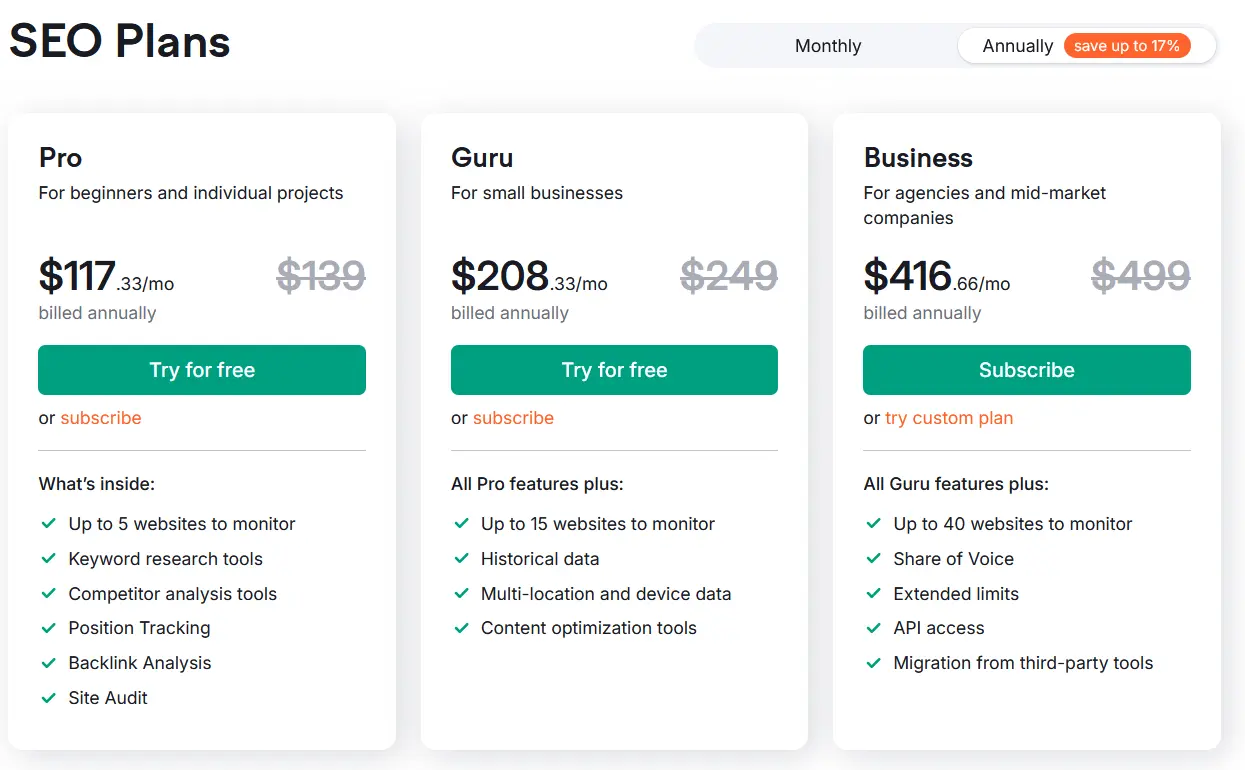Click Try for free on Guru plan
Viewport: 1245px width, 770px height.
pos(614,370)
